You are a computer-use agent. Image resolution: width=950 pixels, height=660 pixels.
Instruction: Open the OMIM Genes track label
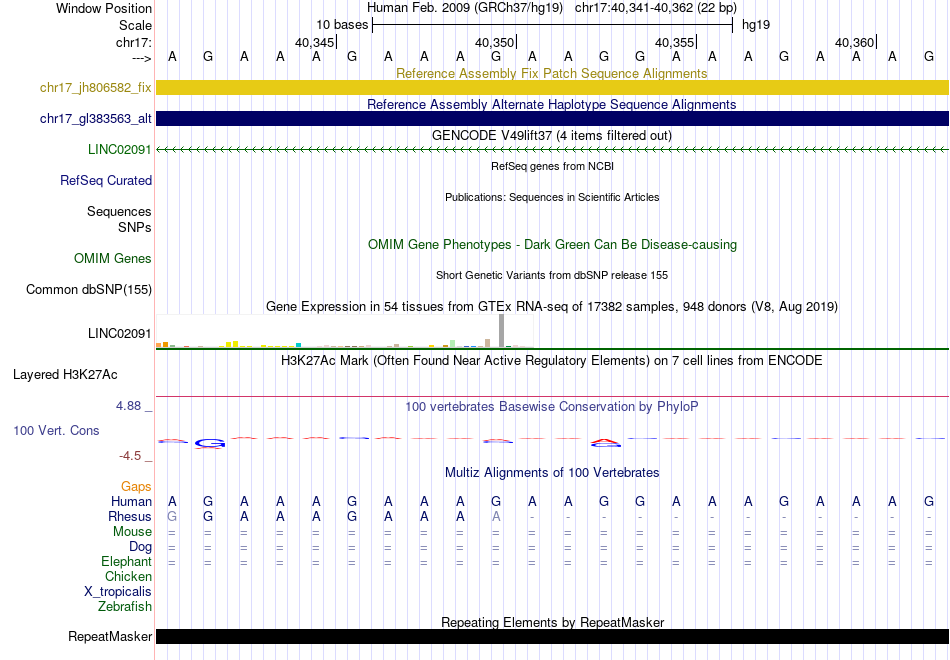tap(113, 258)
